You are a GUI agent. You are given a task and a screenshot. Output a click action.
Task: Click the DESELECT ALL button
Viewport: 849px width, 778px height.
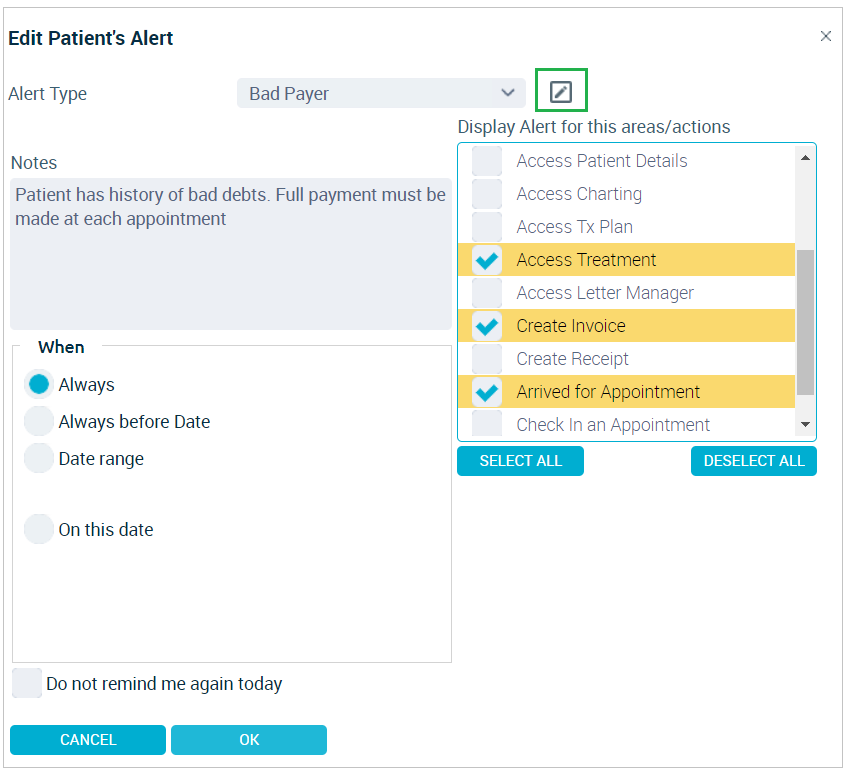tap(754, 461)
